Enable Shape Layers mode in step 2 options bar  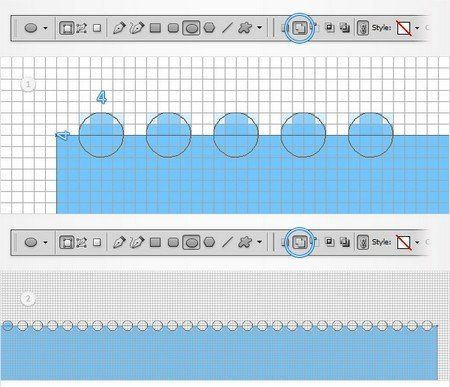(x=66, y=242)
